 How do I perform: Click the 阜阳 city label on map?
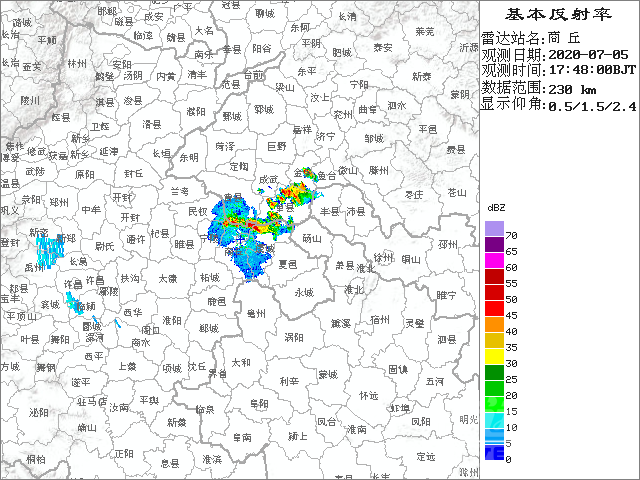point(257,402)
